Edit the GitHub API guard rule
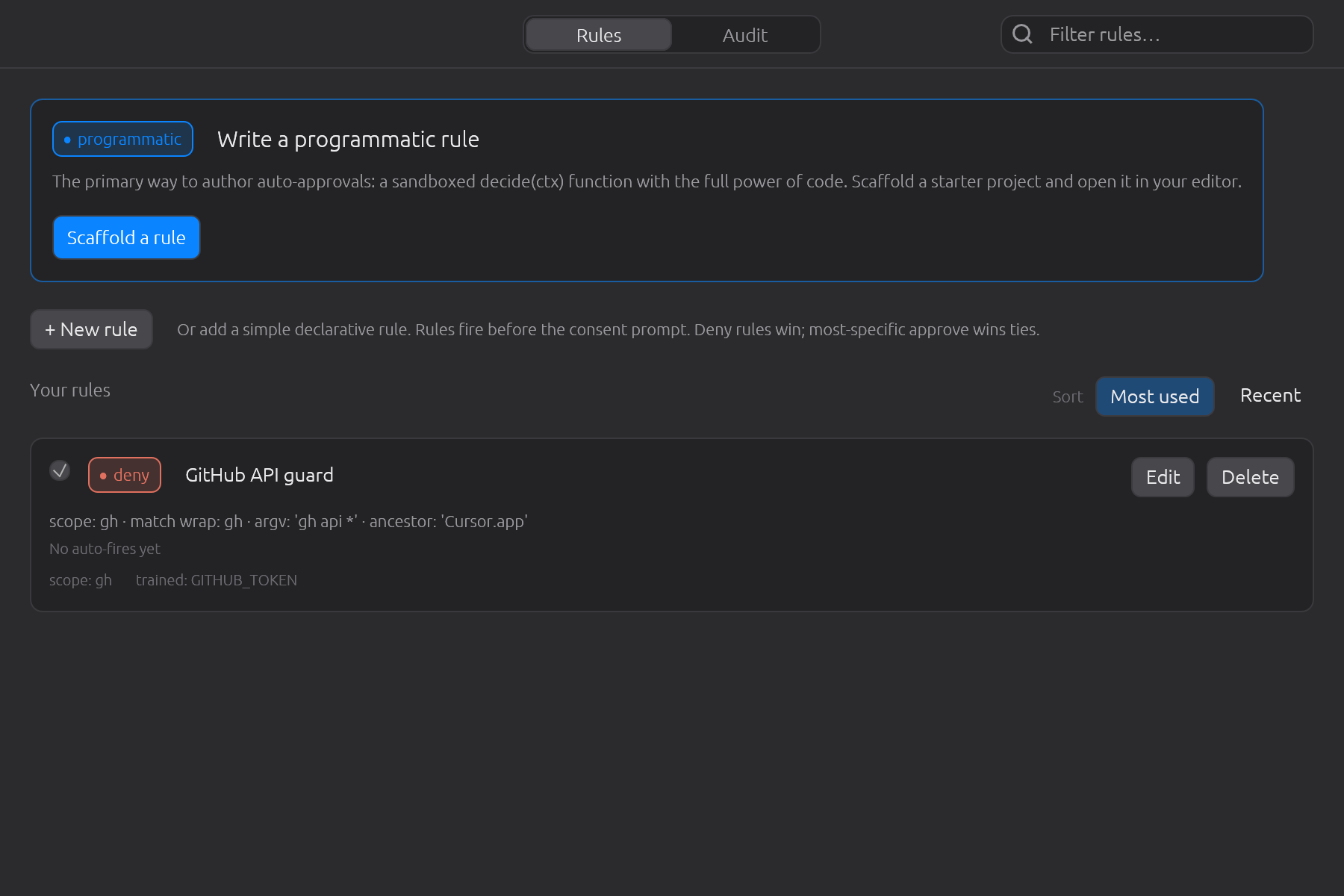 click(1163, 477)
